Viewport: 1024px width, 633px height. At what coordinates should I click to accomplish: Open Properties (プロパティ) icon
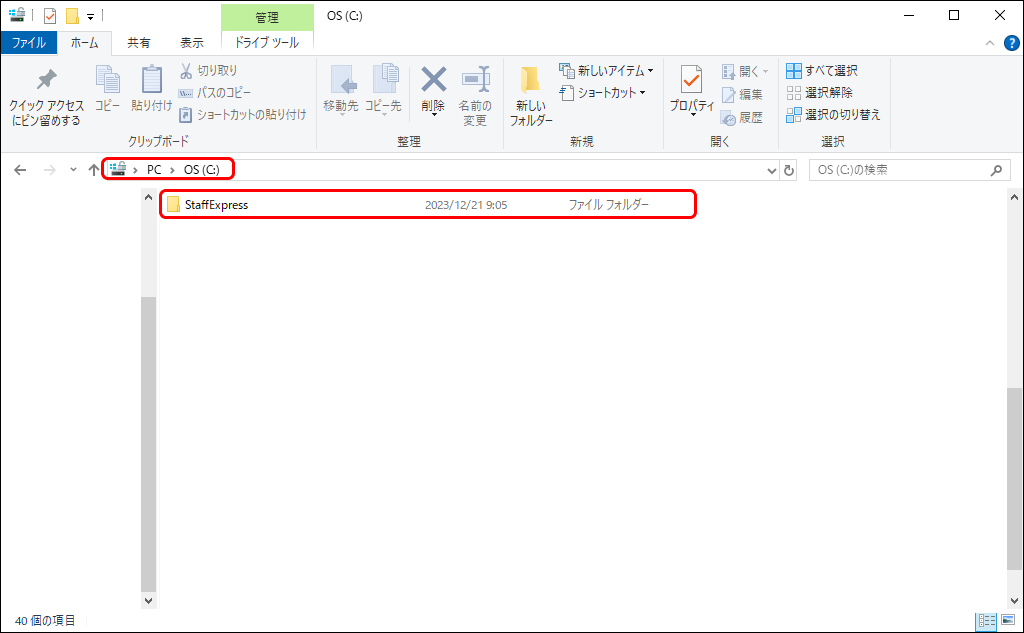[x=692, y=80]
